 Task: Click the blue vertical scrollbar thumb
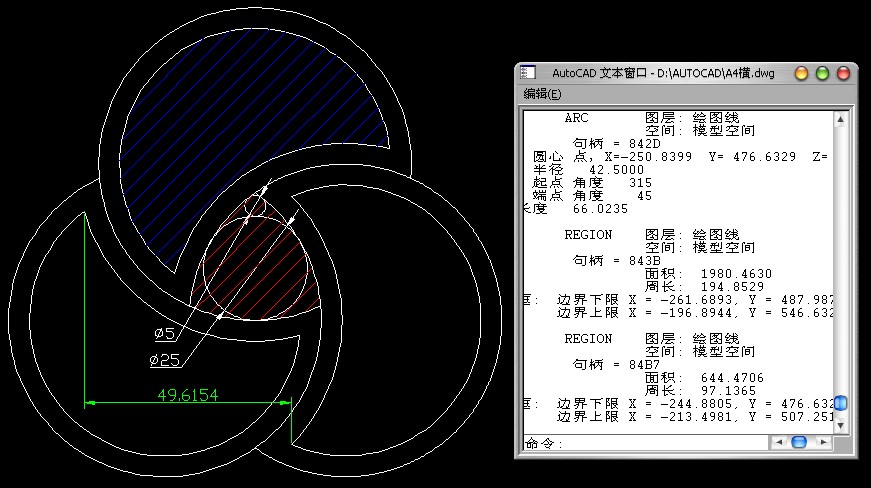[x=840, y=403]
